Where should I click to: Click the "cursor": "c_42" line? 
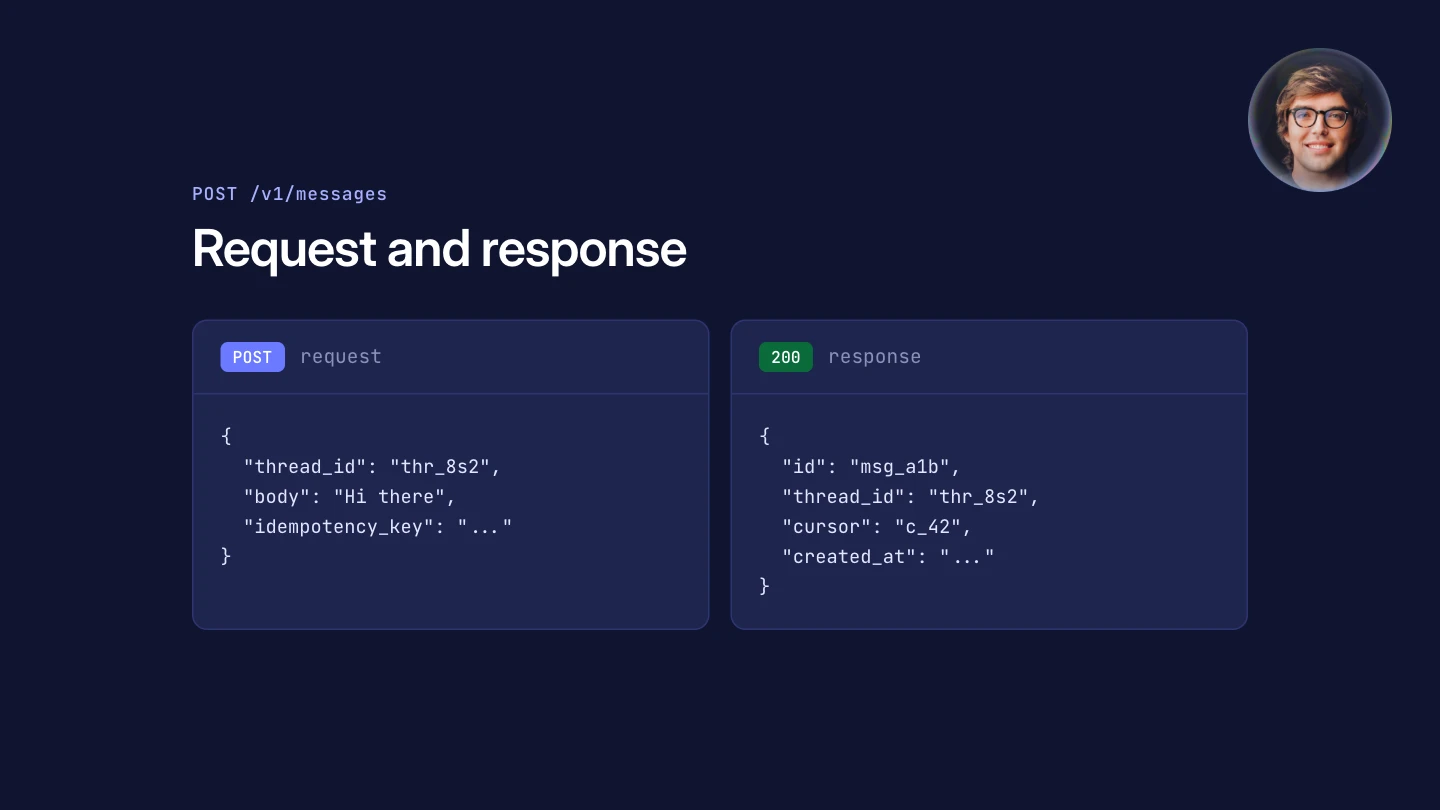coord(877,527)
